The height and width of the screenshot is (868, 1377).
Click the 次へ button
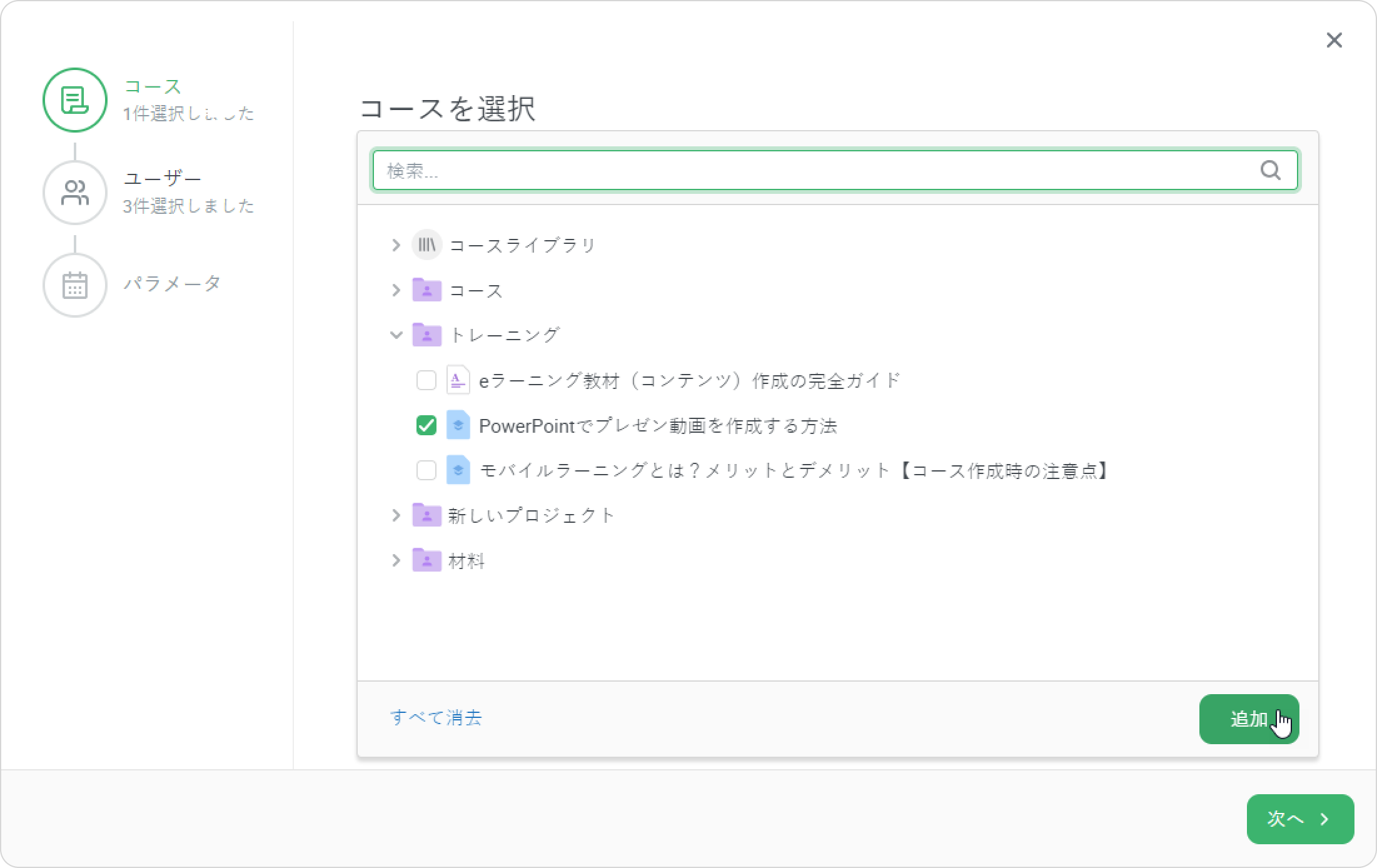click(1299, 819)
